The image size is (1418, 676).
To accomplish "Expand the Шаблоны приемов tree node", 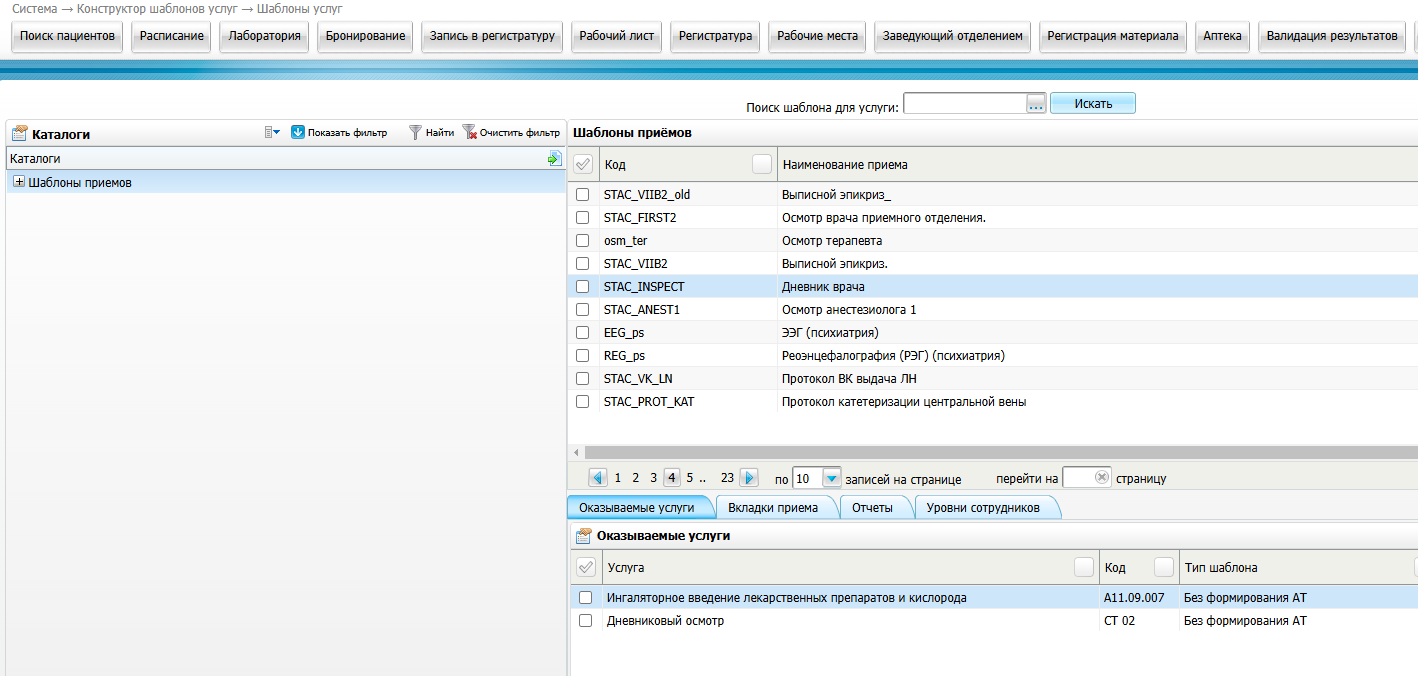I will coord(19,182).
